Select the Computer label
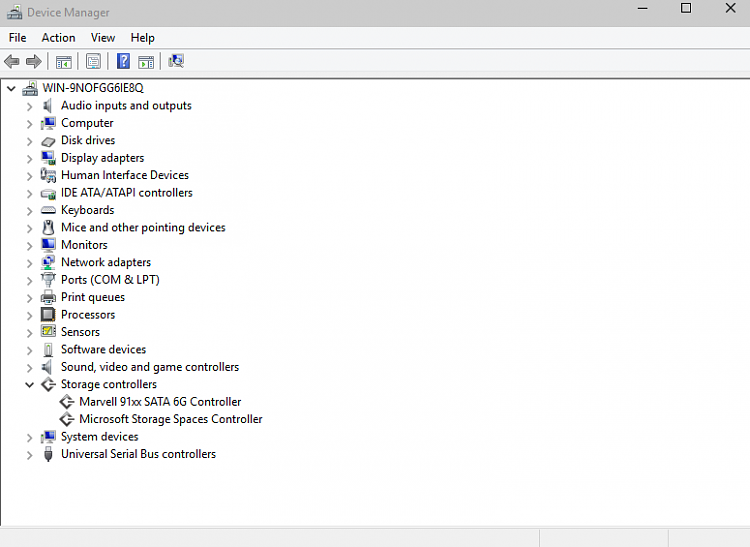 point(87,123)
